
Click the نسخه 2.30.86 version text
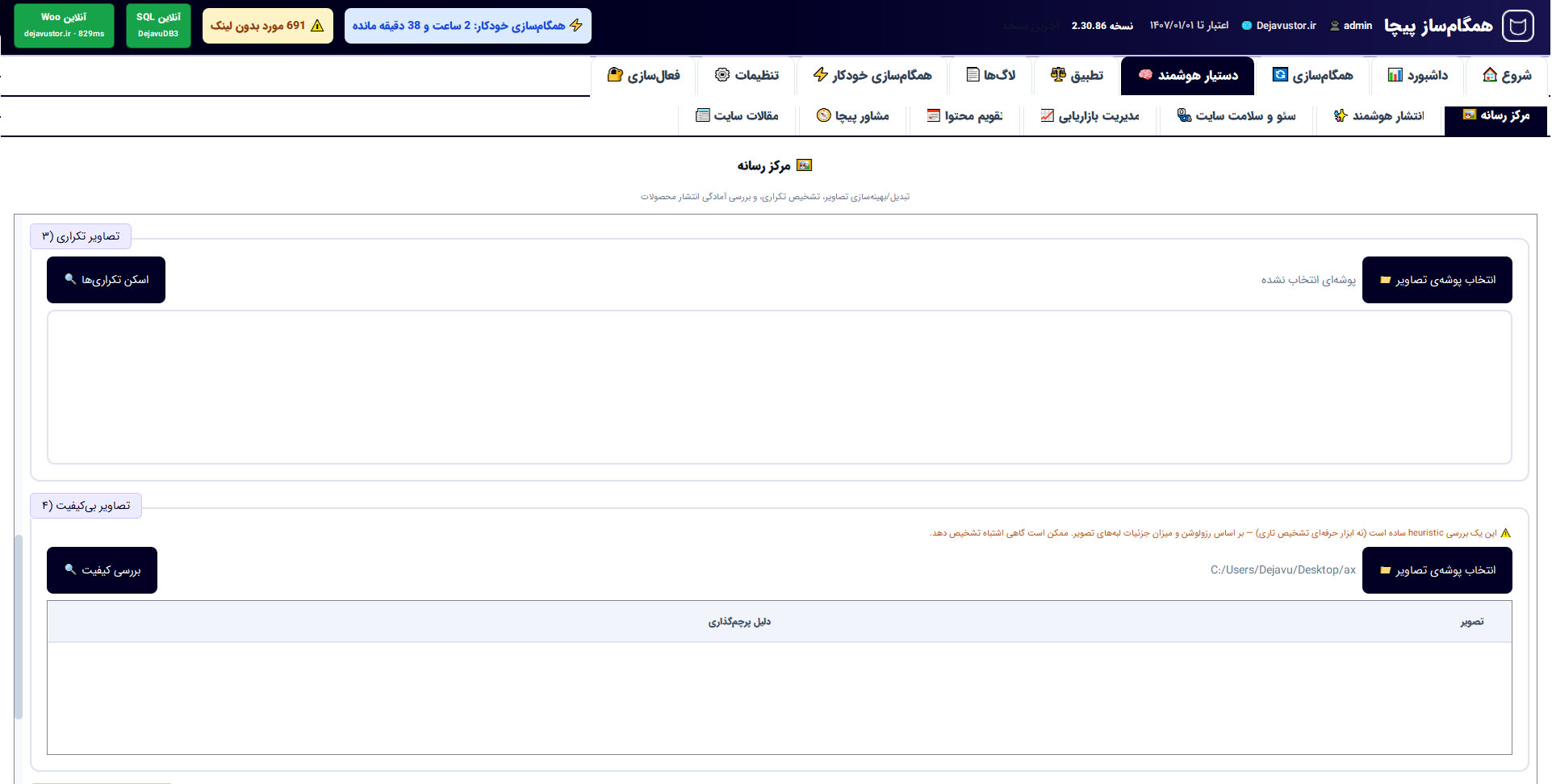pos(1102,26)
